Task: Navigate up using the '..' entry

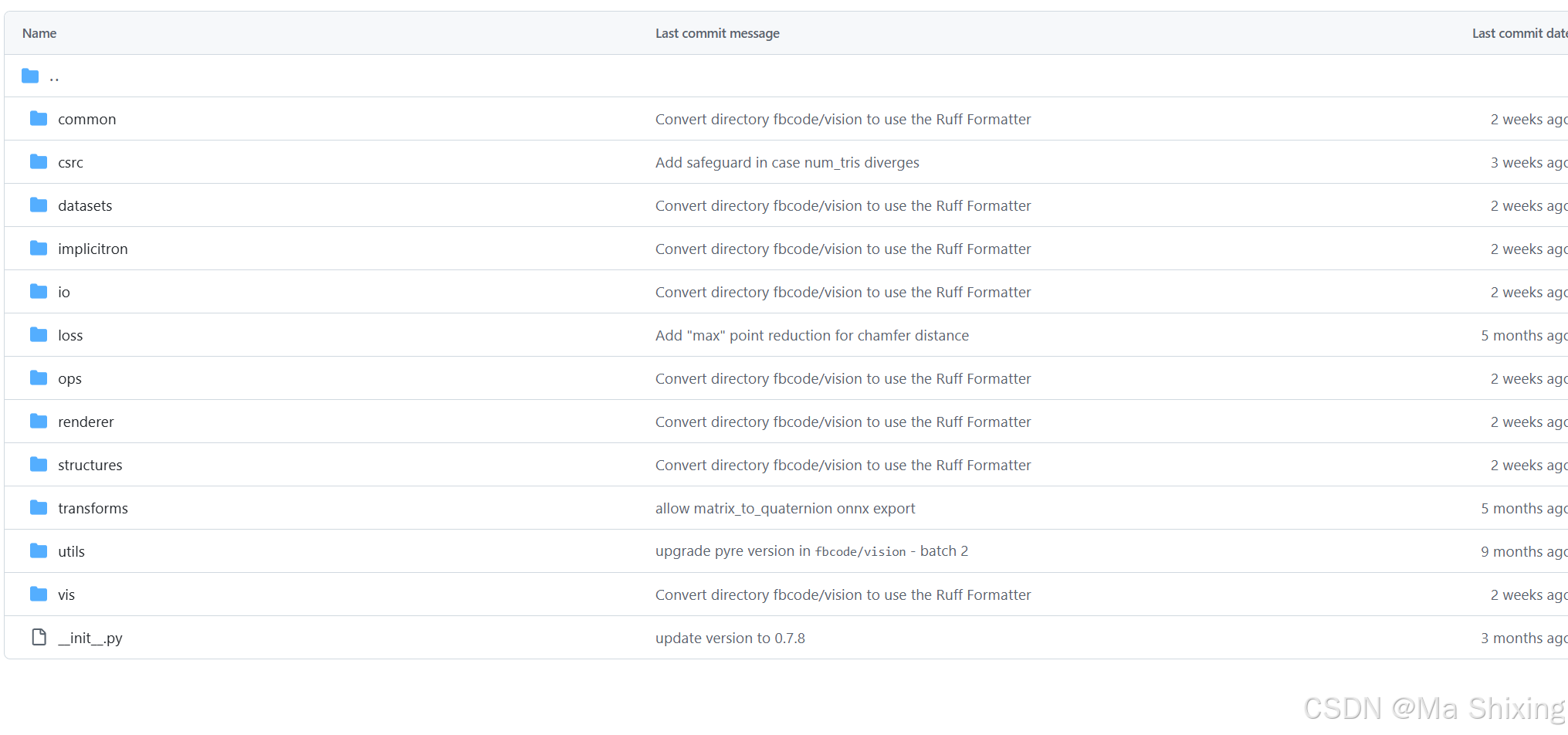Action: (x=54, y=76)
